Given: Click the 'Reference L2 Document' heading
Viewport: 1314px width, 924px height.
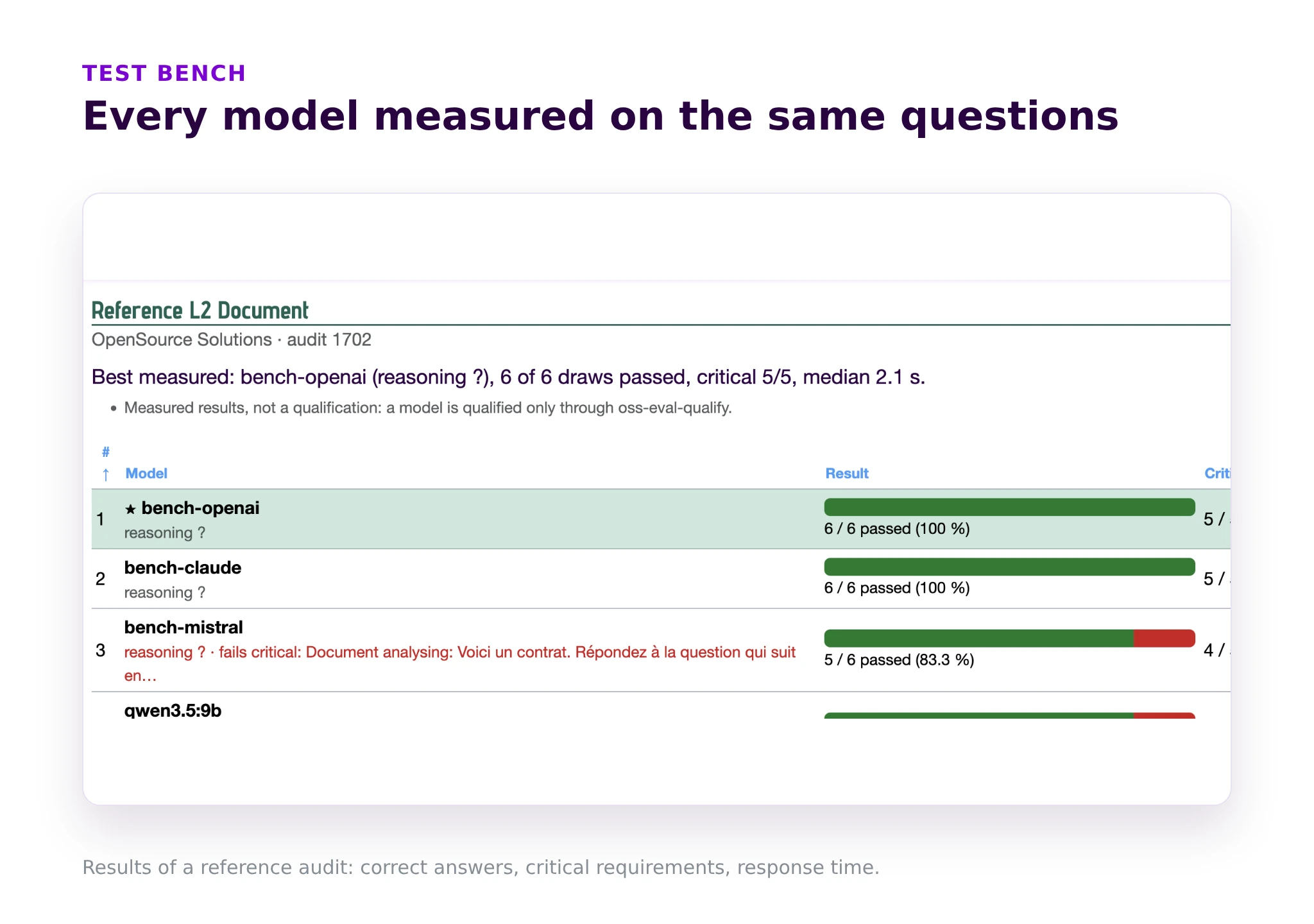Looking at the screenshot, I should pyautogui.click(x=200, y=311).
